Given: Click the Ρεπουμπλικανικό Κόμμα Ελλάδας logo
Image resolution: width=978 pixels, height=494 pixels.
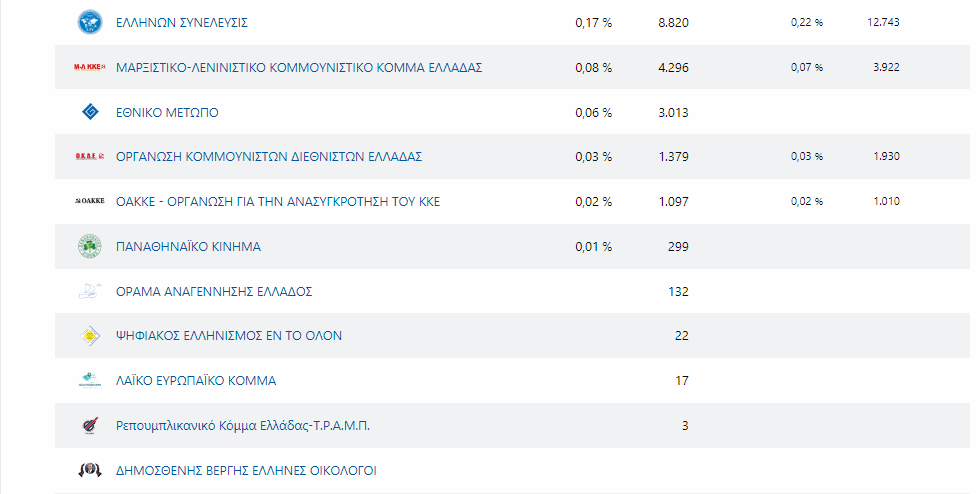Looking at the screenshot, I should 90,426.
